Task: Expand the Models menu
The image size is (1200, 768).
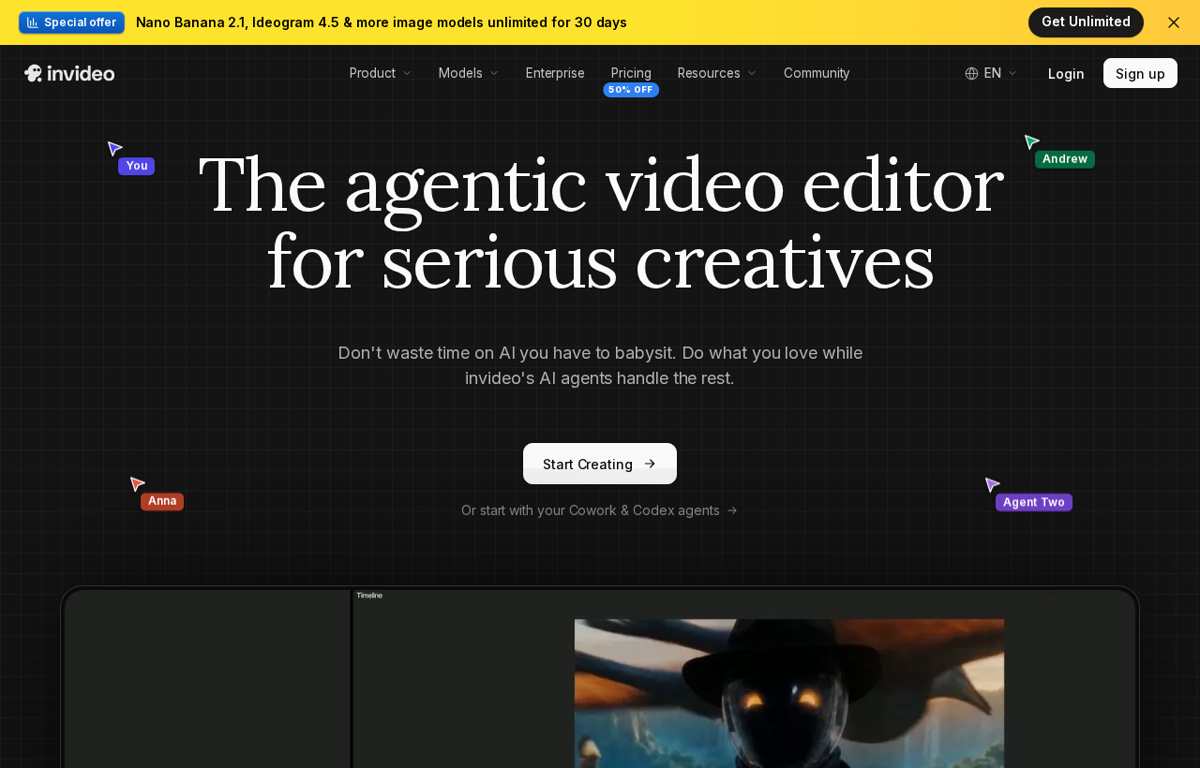Action: 468,73
